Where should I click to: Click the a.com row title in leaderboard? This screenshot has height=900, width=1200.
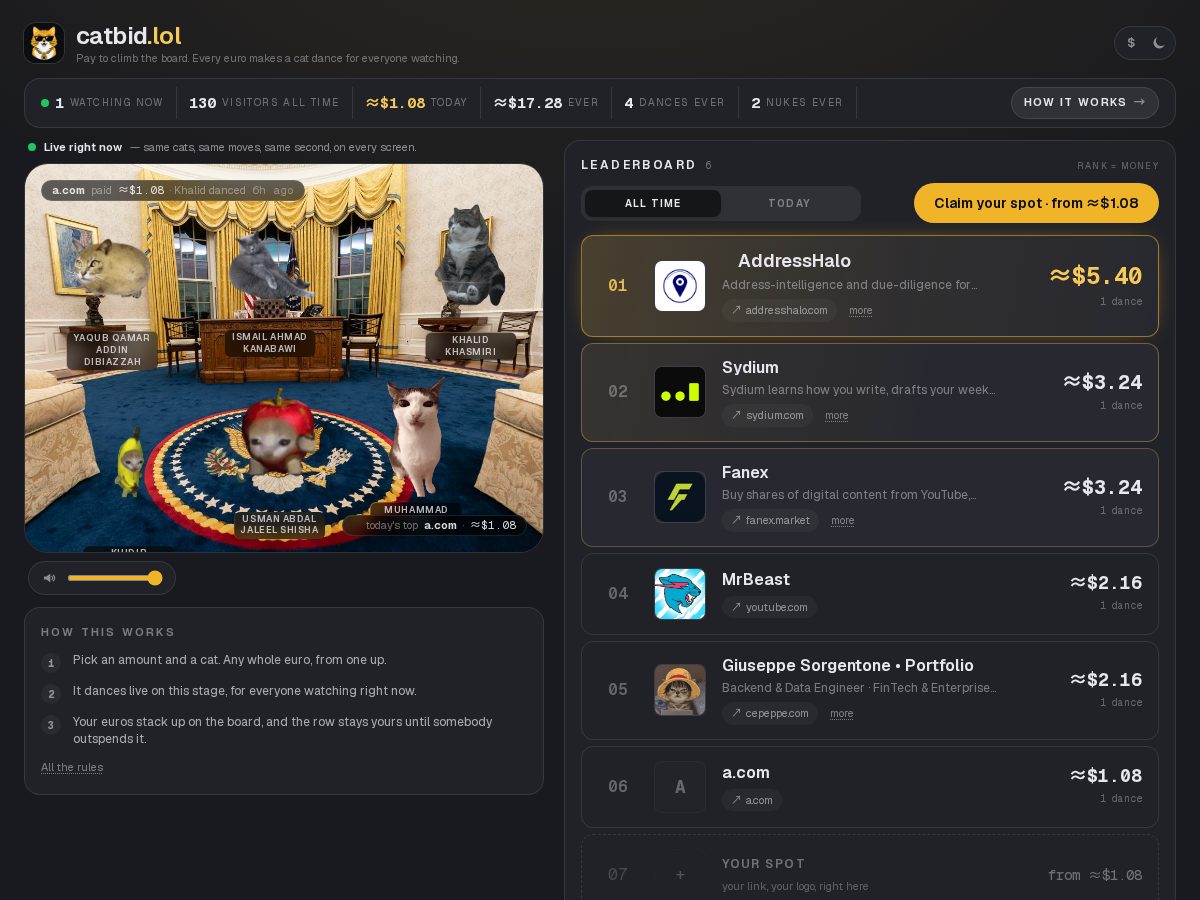(746, 772)
